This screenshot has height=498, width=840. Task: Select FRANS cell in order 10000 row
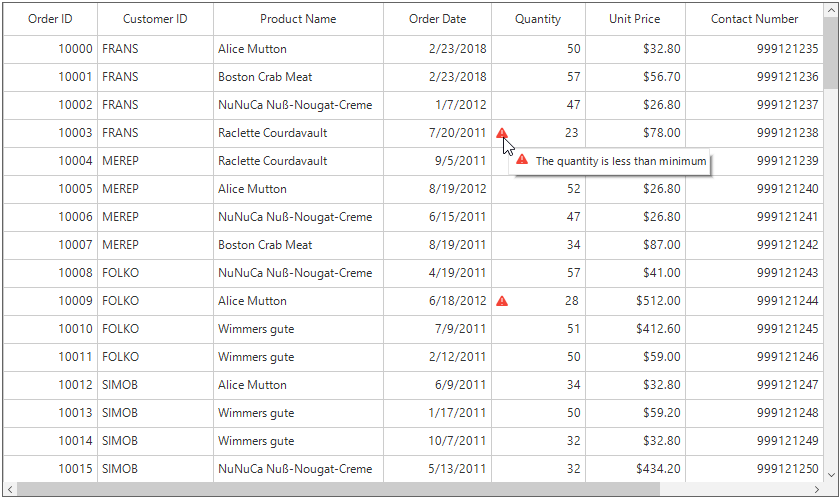click(x=155, y=49)
